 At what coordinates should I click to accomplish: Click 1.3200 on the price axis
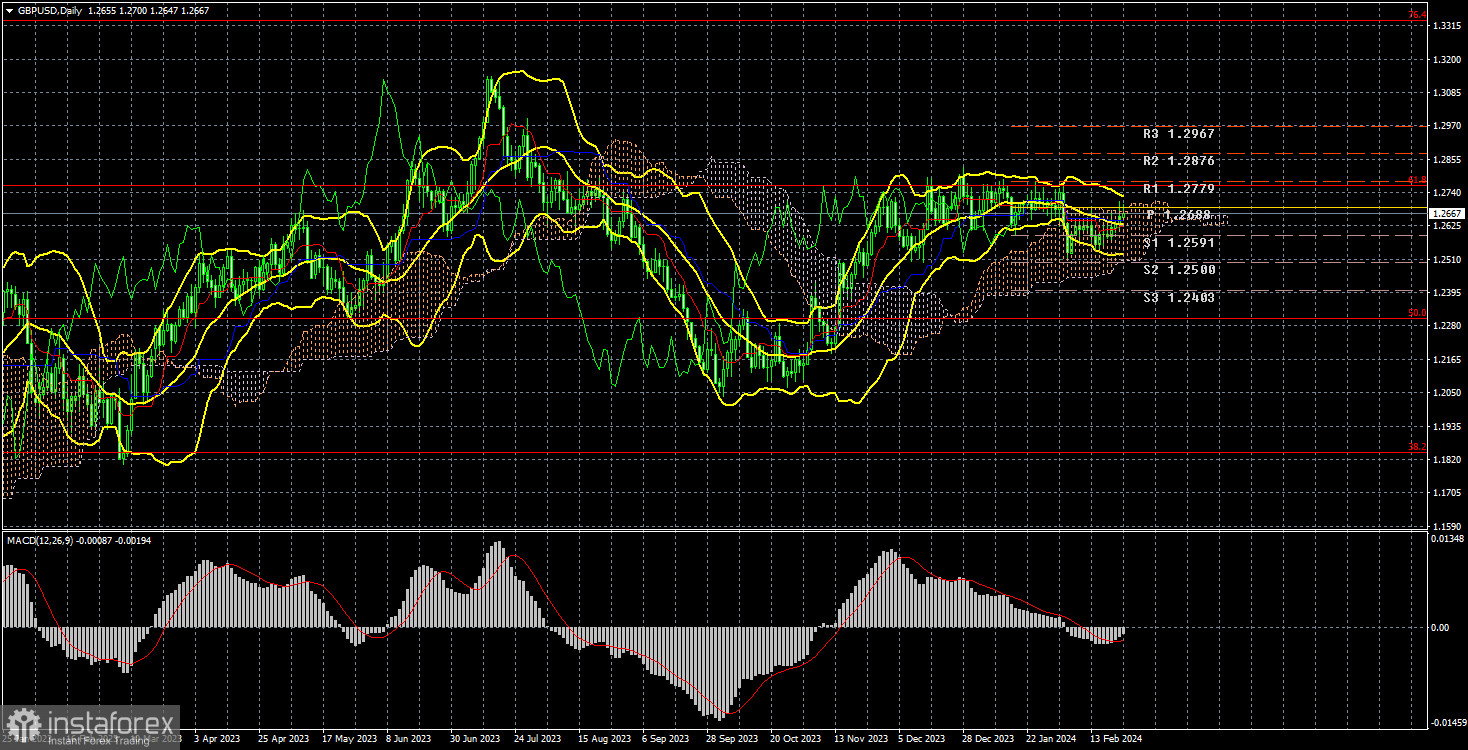click(x=1447, y=60)
